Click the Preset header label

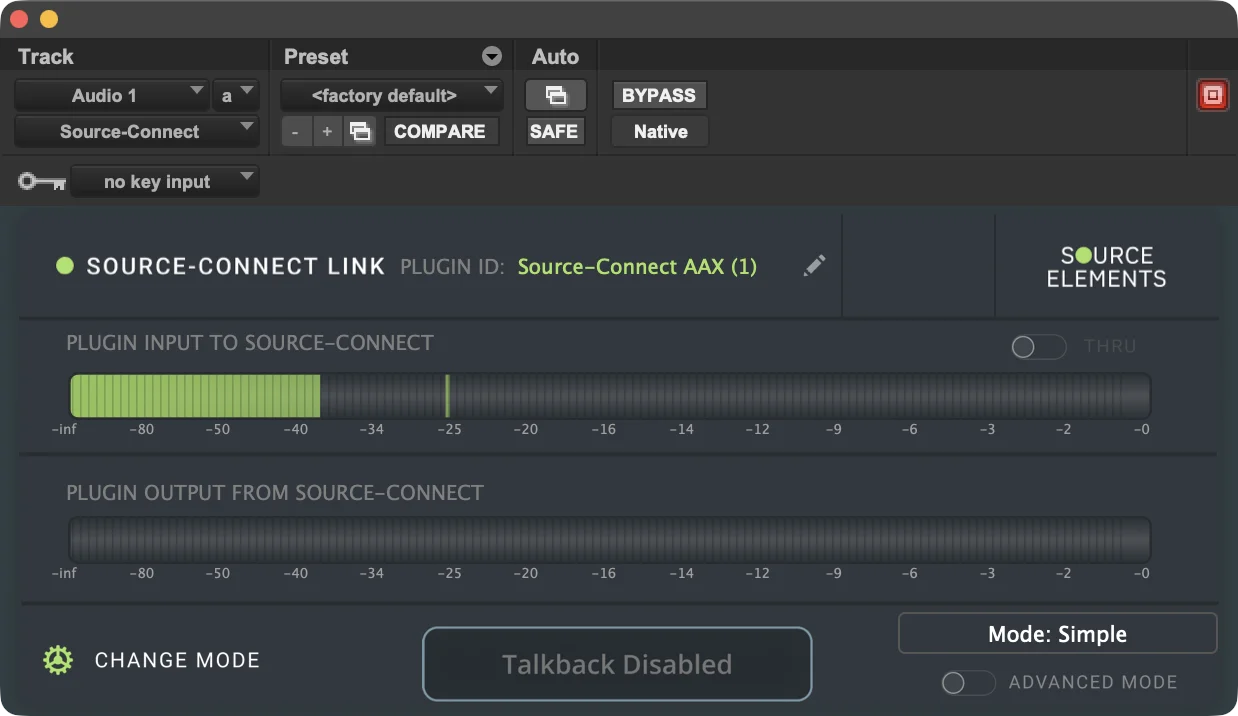(316, 57)
